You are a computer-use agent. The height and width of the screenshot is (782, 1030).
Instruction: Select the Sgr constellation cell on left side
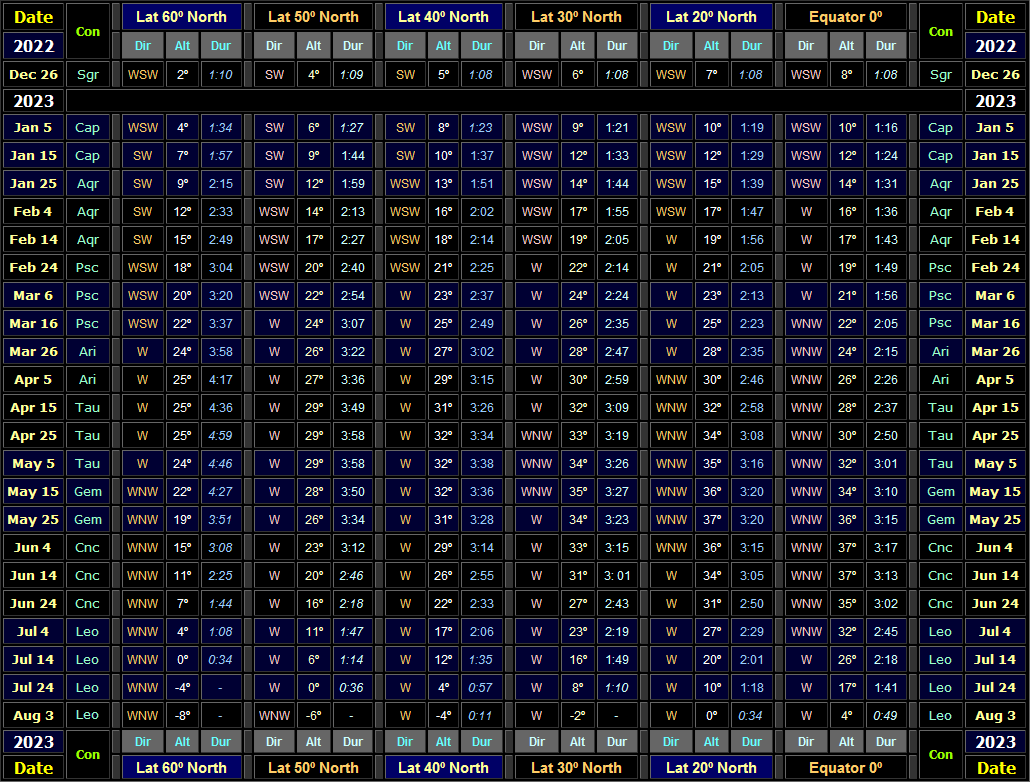pos(88,74)
